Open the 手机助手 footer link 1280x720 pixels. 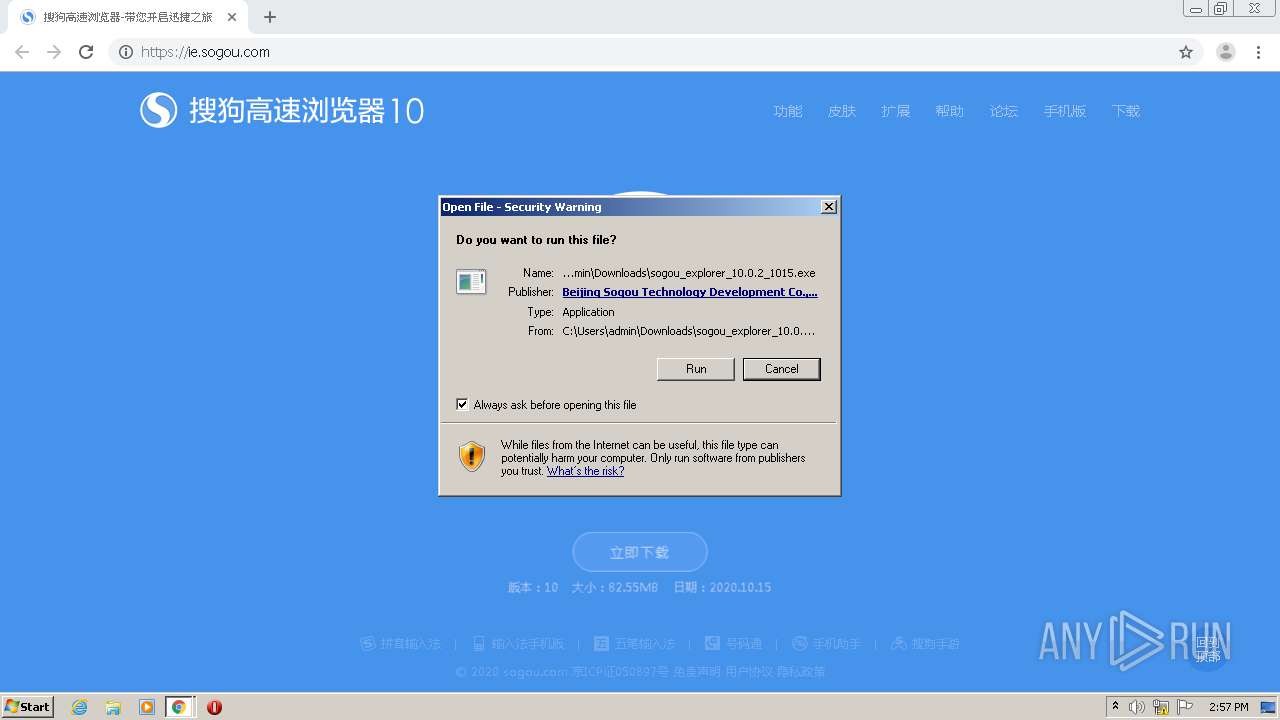[x=827, y=644]
